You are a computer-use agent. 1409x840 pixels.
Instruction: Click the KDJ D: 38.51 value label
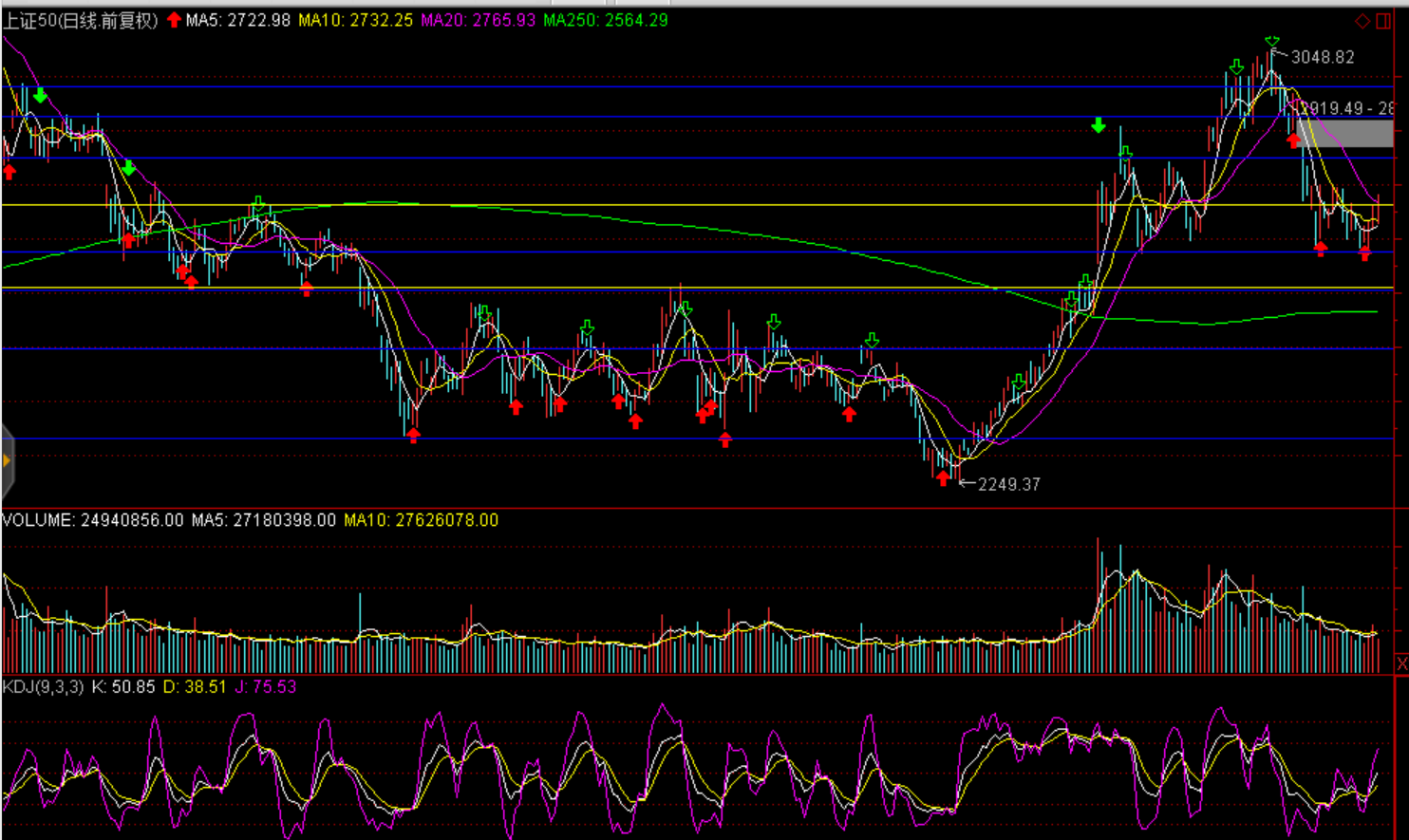tap(195, 686)
